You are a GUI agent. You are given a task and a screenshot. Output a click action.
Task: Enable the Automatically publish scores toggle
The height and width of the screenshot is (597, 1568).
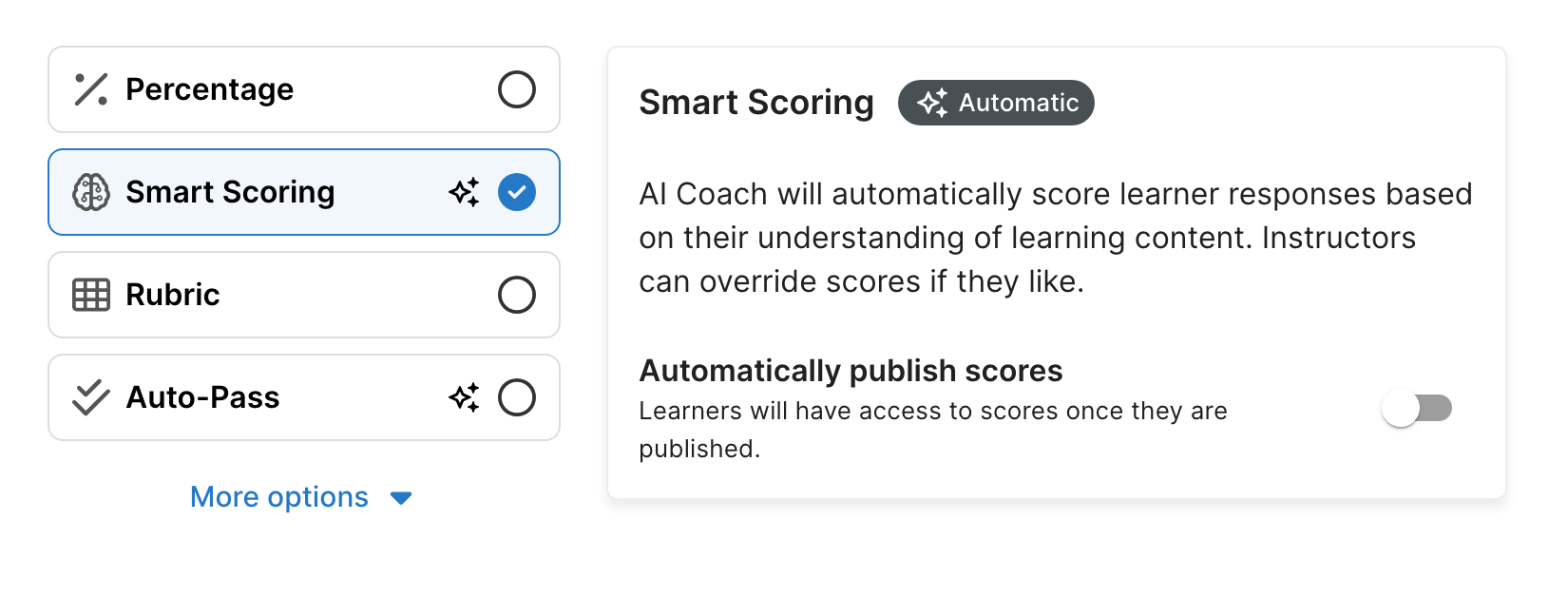pos(1417,409)
